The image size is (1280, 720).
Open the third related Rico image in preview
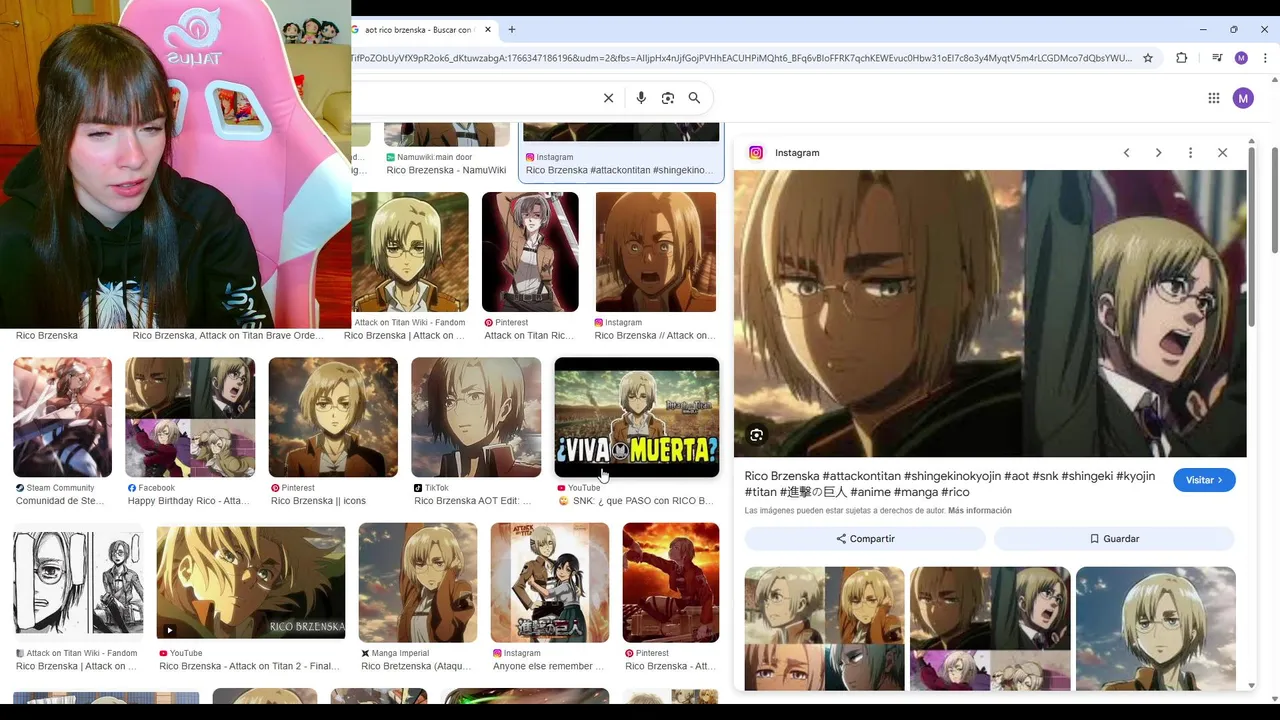(1156, 628)
